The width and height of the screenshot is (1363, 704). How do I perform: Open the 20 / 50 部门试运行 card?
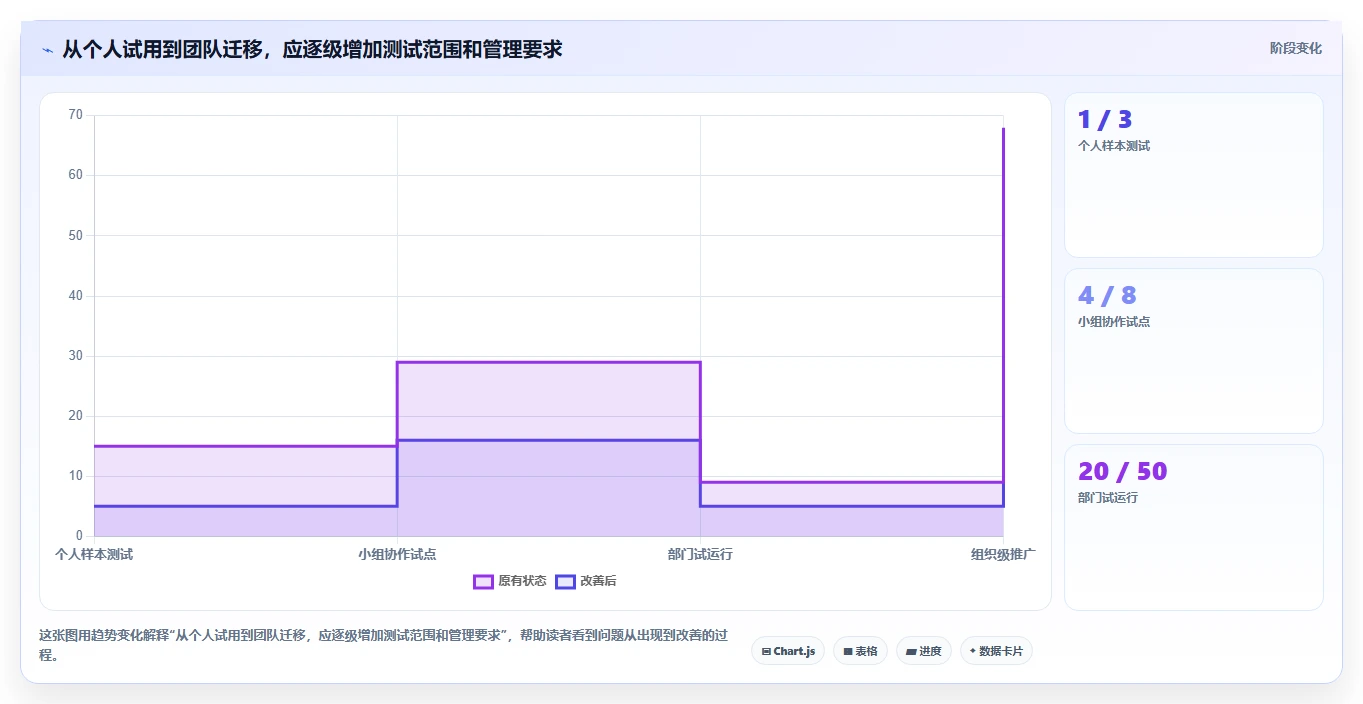tap(1194, 527)
